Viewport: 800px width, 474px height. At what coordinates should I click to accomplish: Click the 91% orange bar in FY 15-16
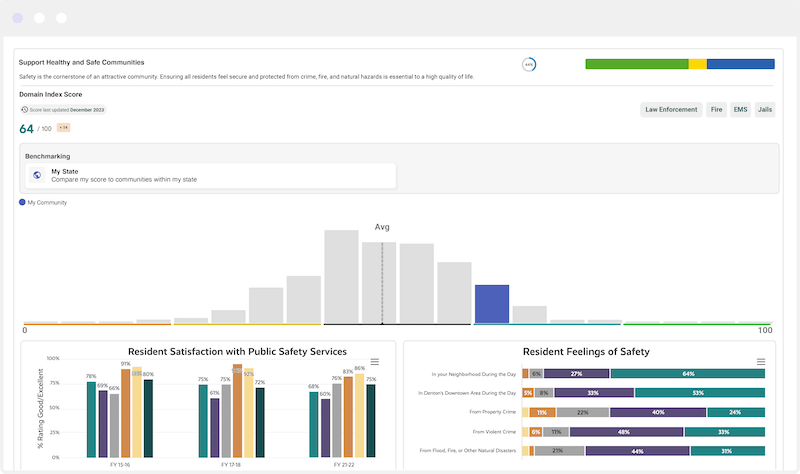[126, 413]
